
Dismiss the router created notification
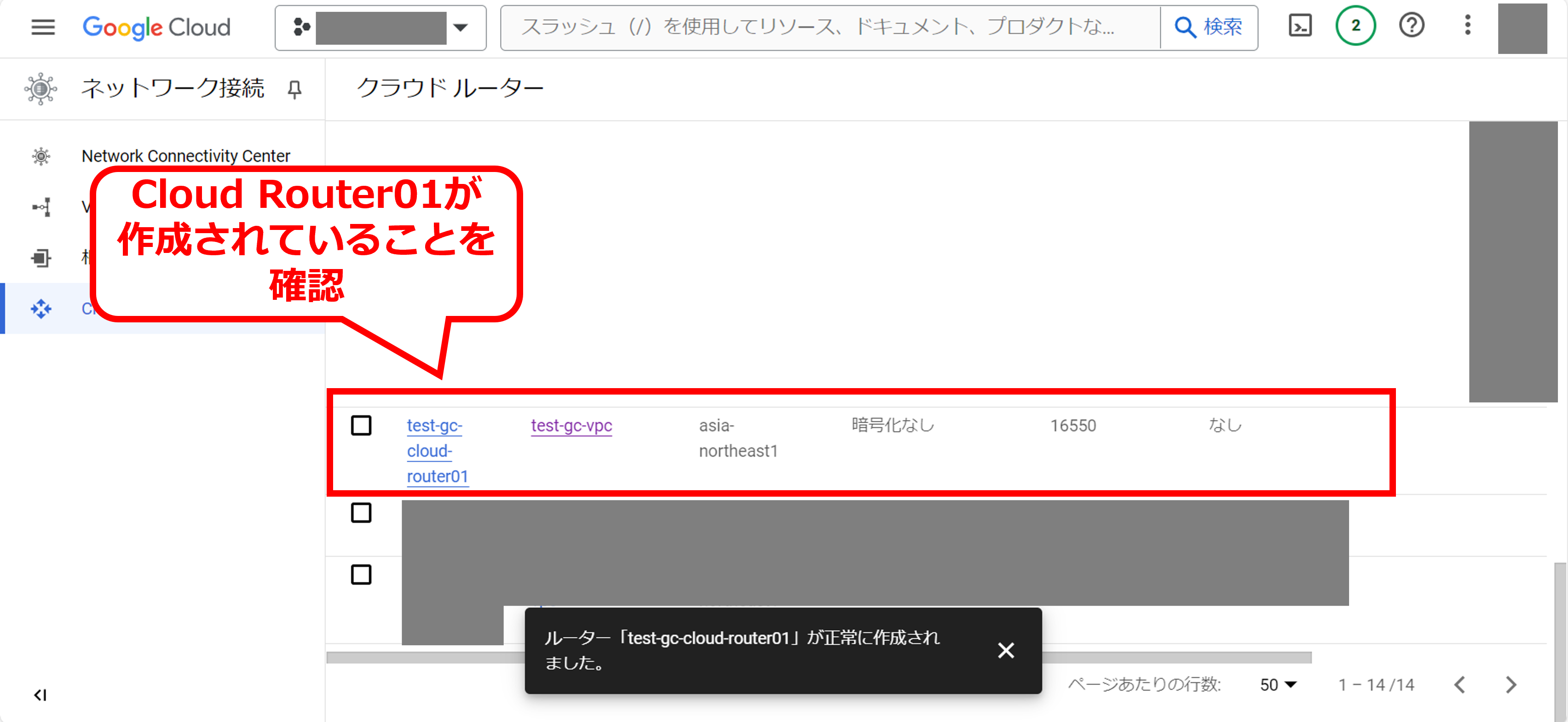(x=1006, y=650)
